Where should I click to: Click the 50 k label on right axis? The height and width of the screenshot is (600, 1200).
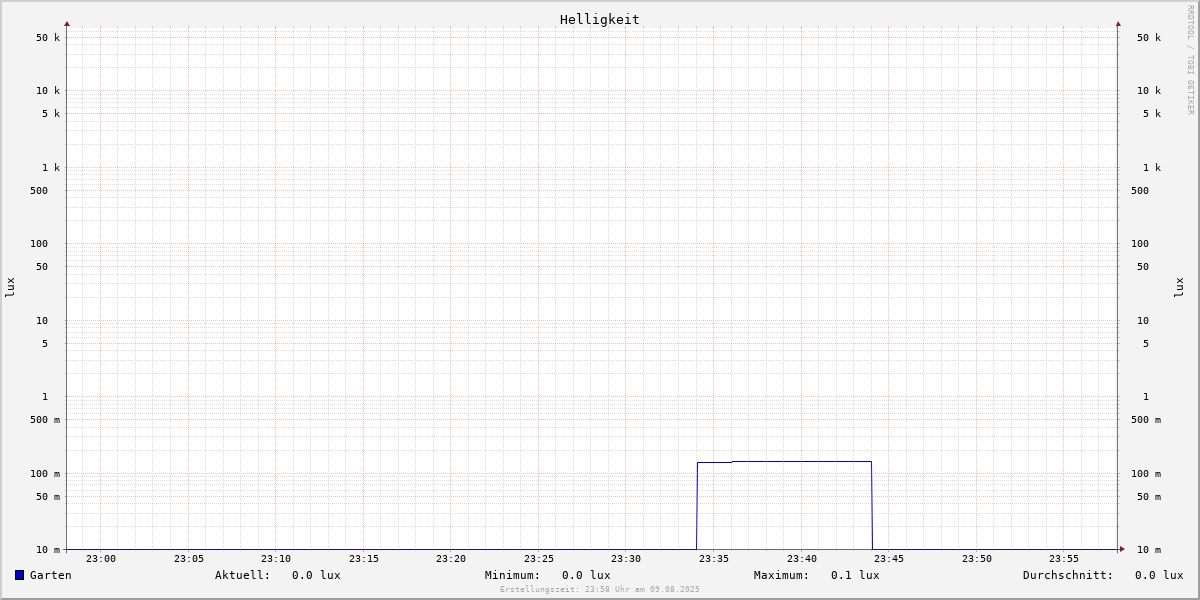1149,38
